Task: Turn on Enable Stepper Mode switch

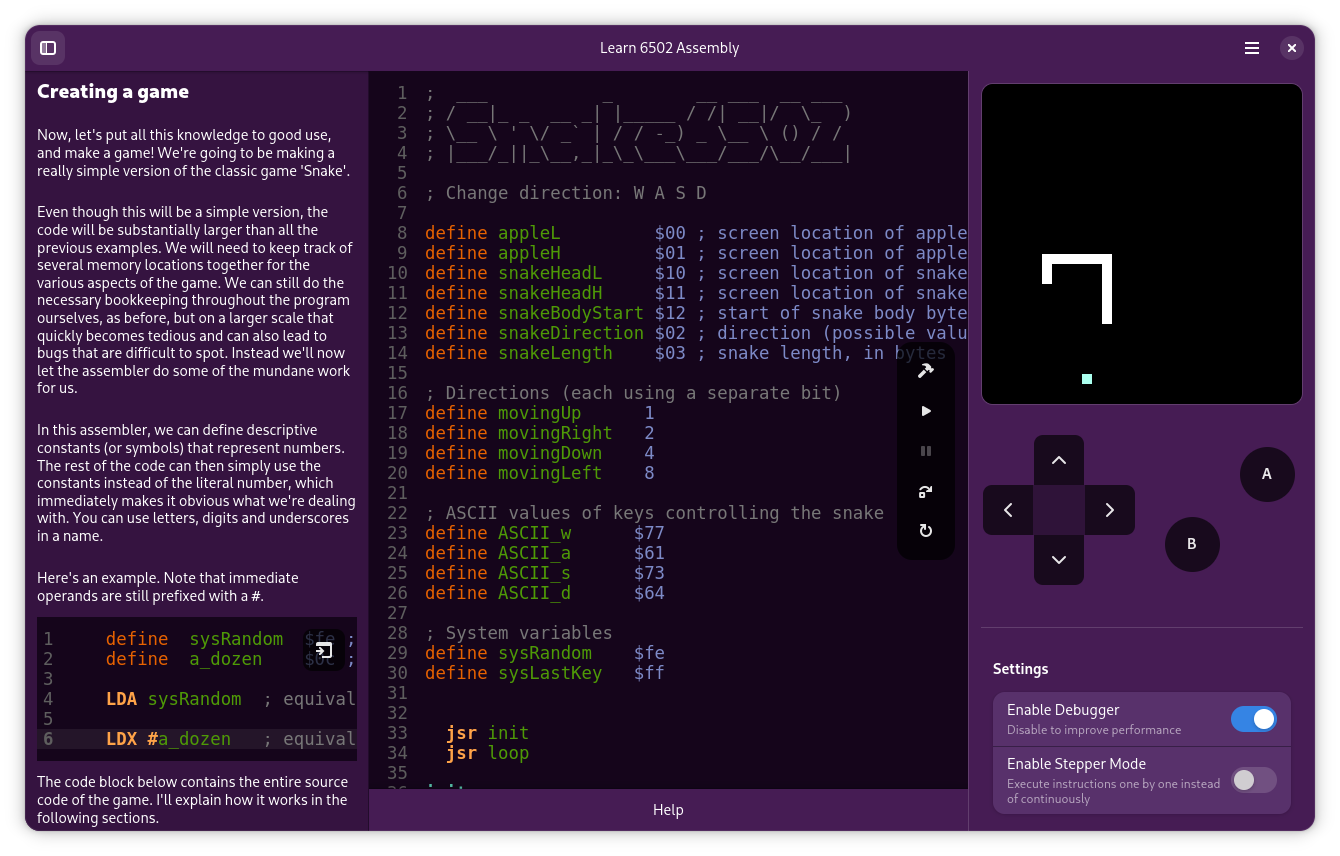Action: 1253,780
